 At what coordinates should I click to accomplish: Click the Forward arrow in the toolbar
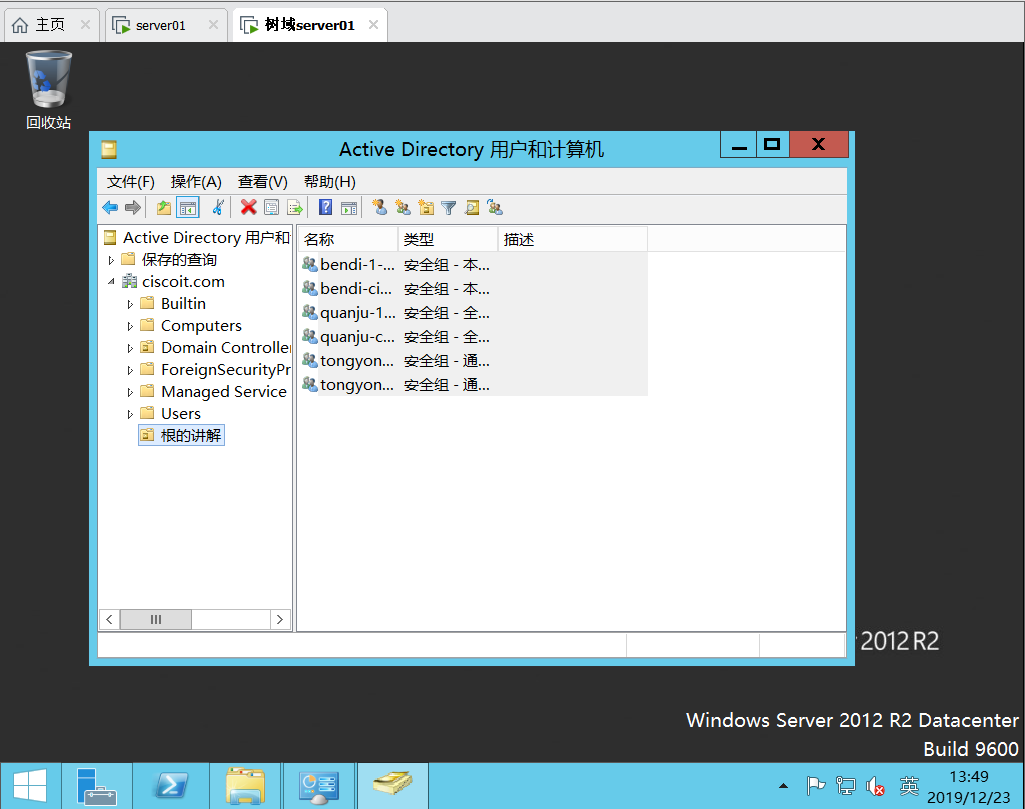[133, 208]
